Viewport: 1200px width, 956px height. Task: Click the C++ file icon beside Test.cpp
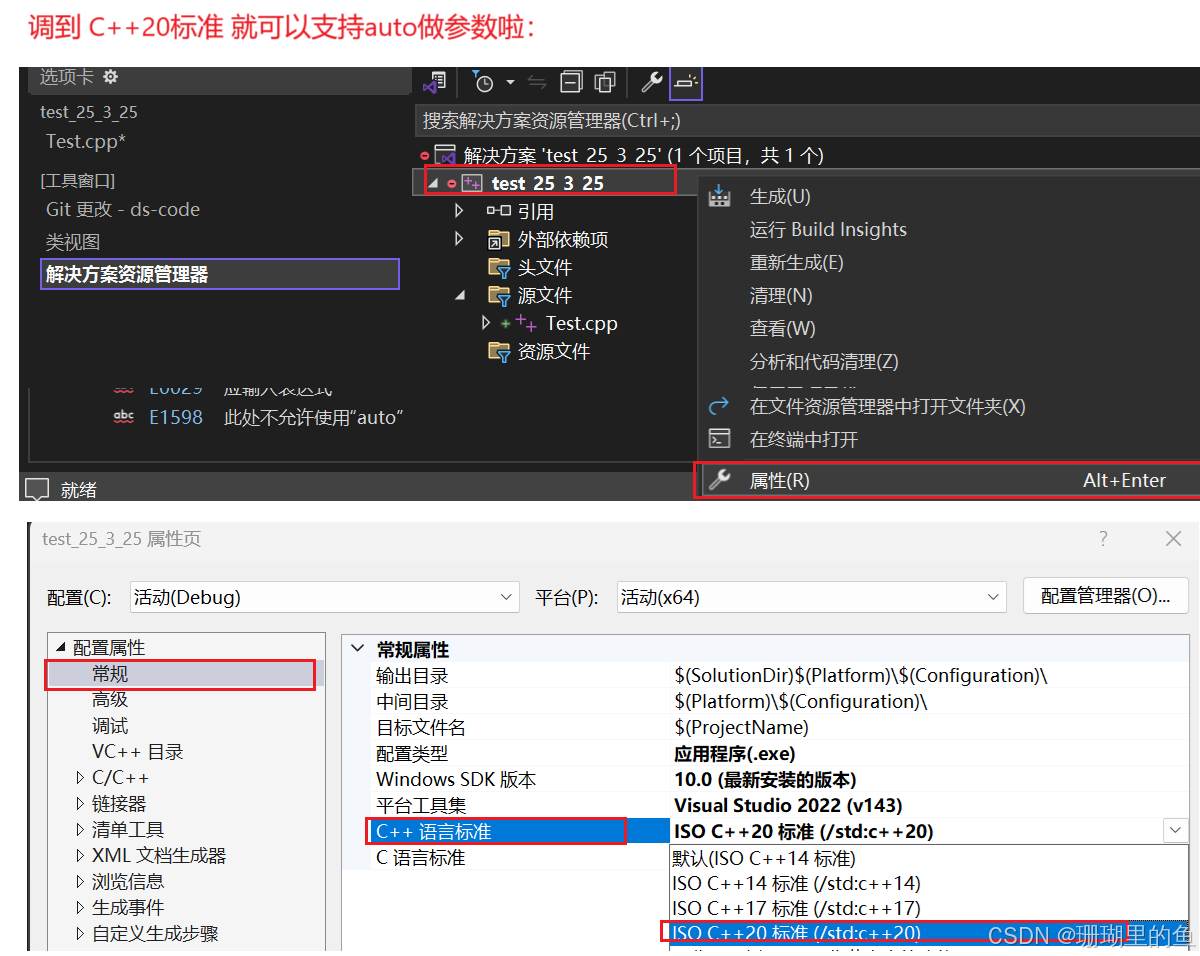526,322
